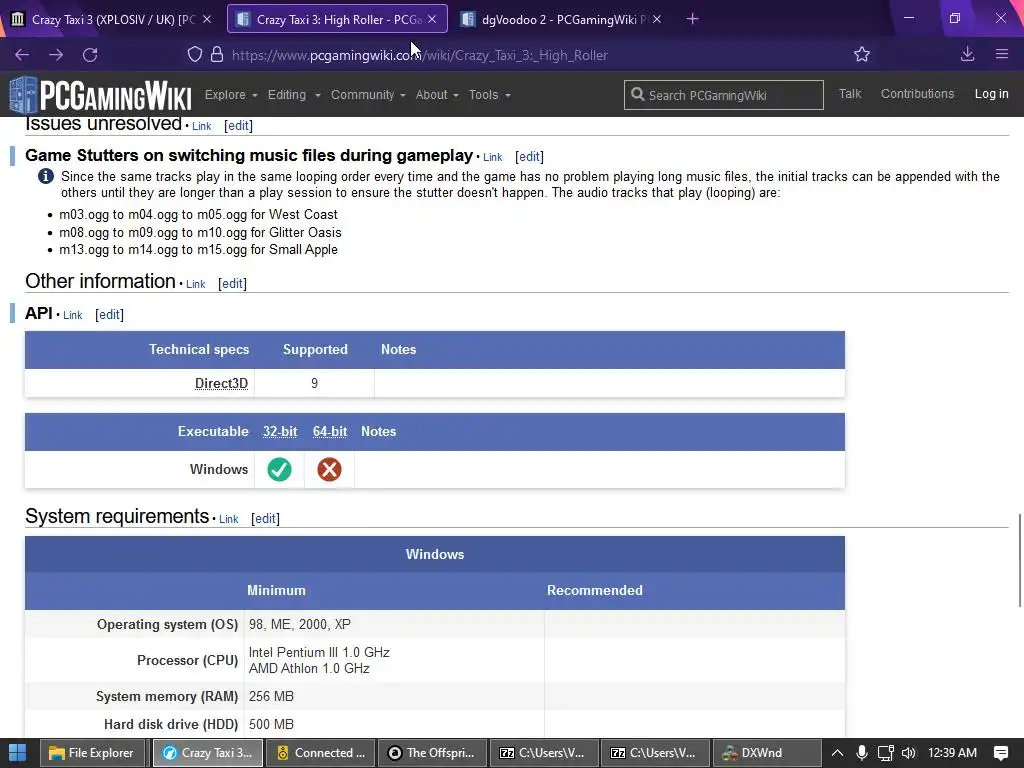Switch to Crazy Taxi 3 taskbar app
This screenshot has height=768, width=1024.
tap(208, 753)
